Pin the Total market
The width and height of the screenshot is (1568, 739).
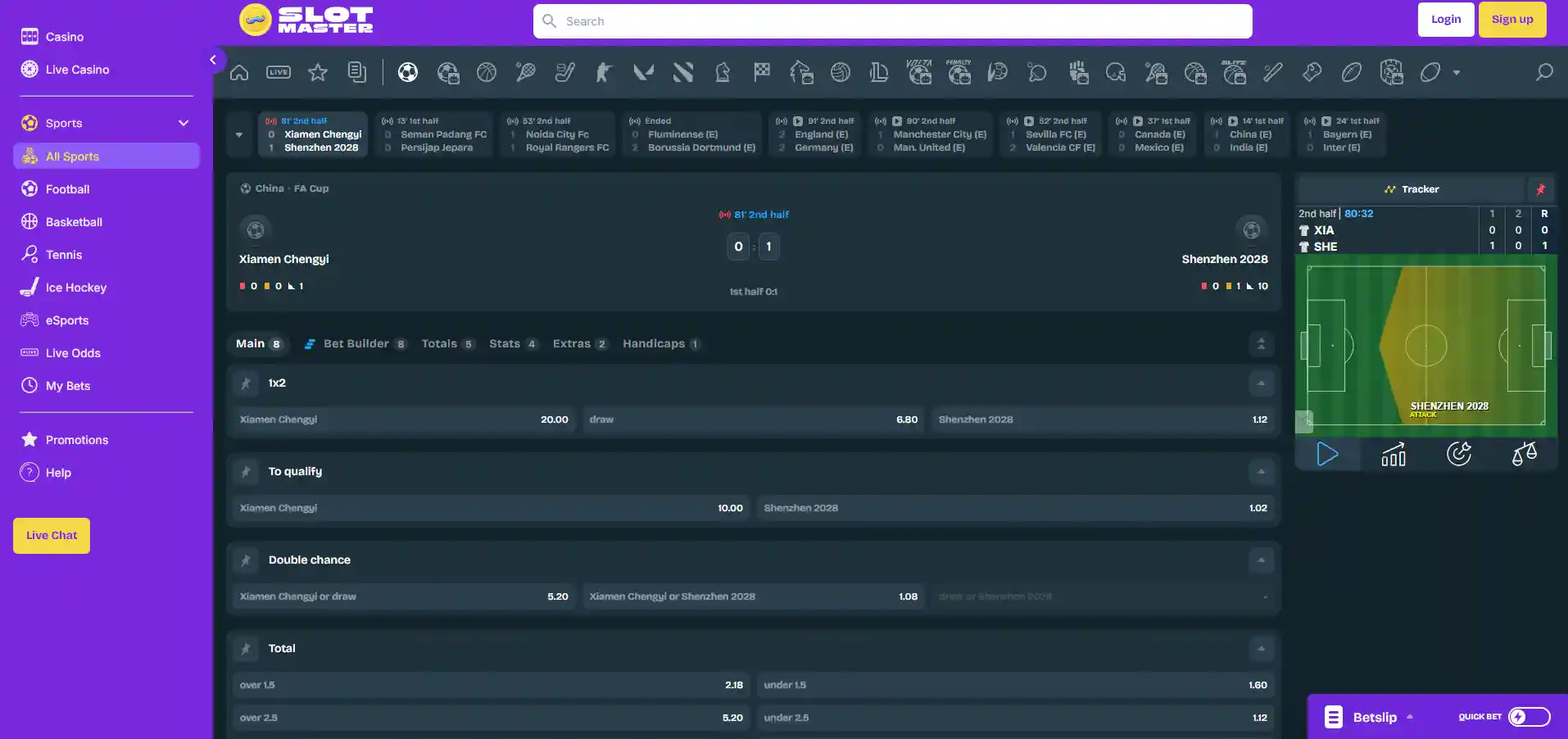pyautogui.click(x=246, y=649)
